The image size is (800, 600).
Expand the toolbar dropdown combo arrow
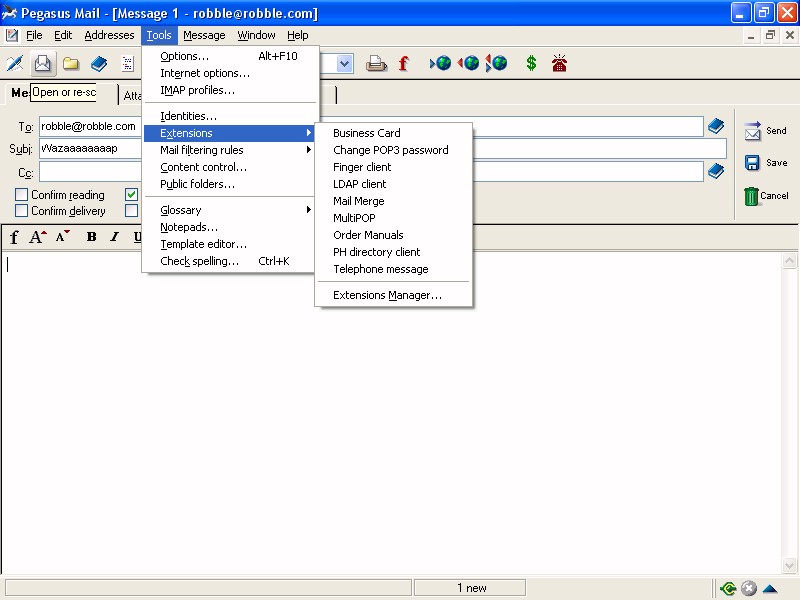345,64
